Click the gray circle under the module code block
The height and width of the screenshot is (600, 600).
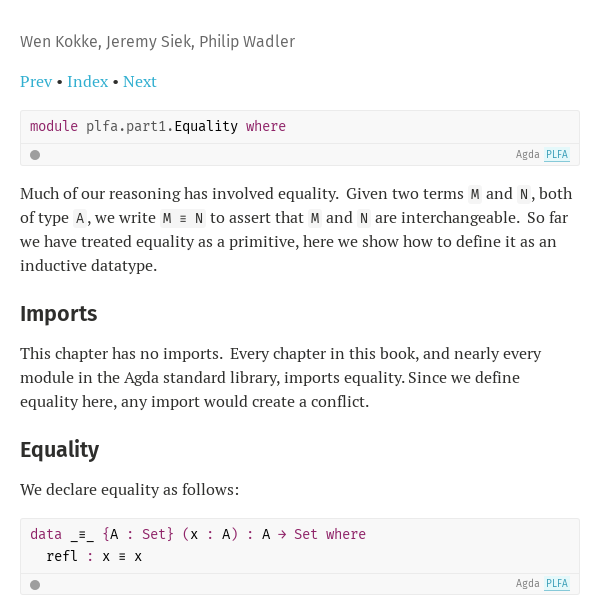click(x=35, y=155)
